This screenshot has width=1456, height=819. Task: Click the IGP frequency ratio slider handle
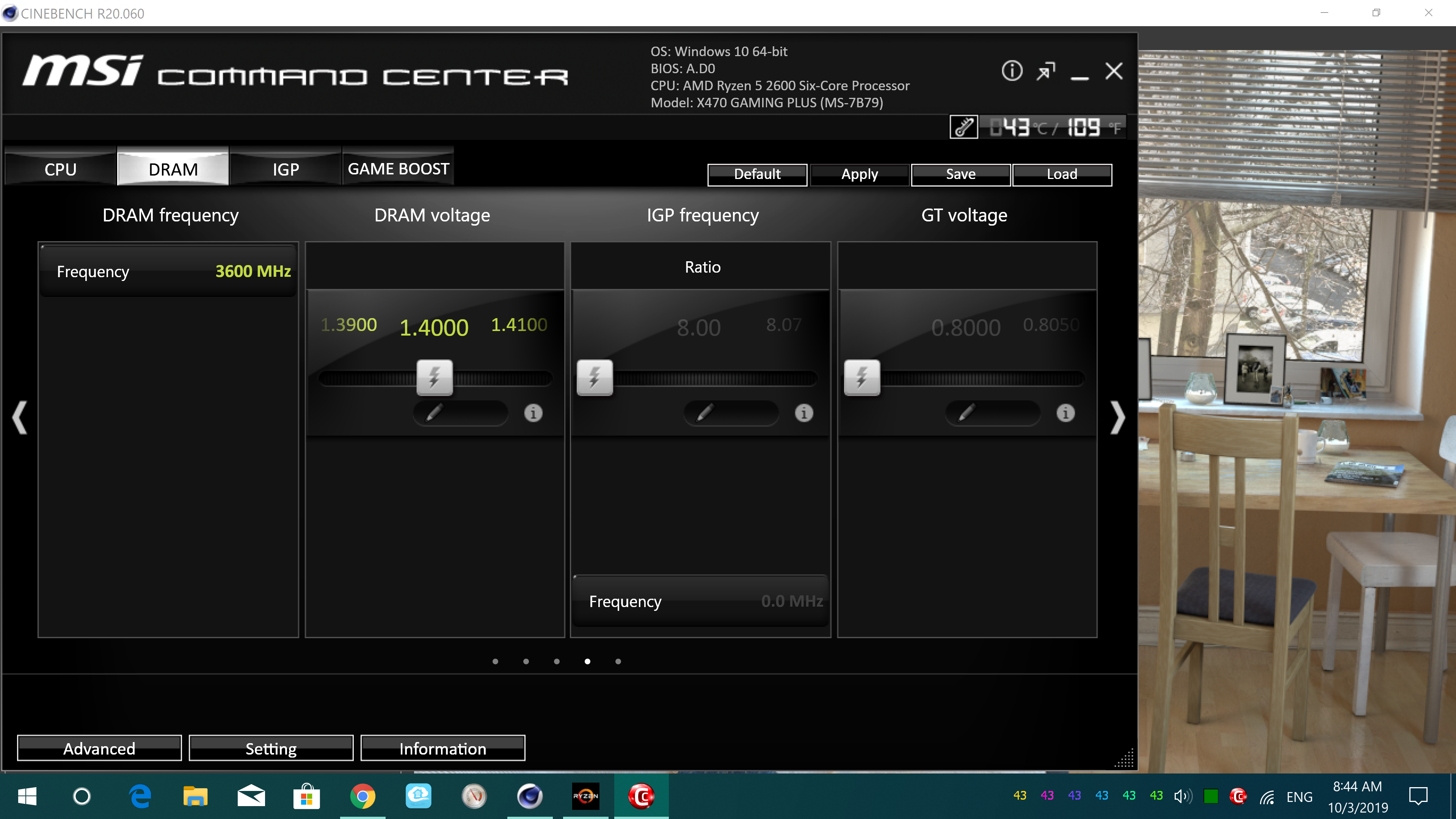(594, 377)
